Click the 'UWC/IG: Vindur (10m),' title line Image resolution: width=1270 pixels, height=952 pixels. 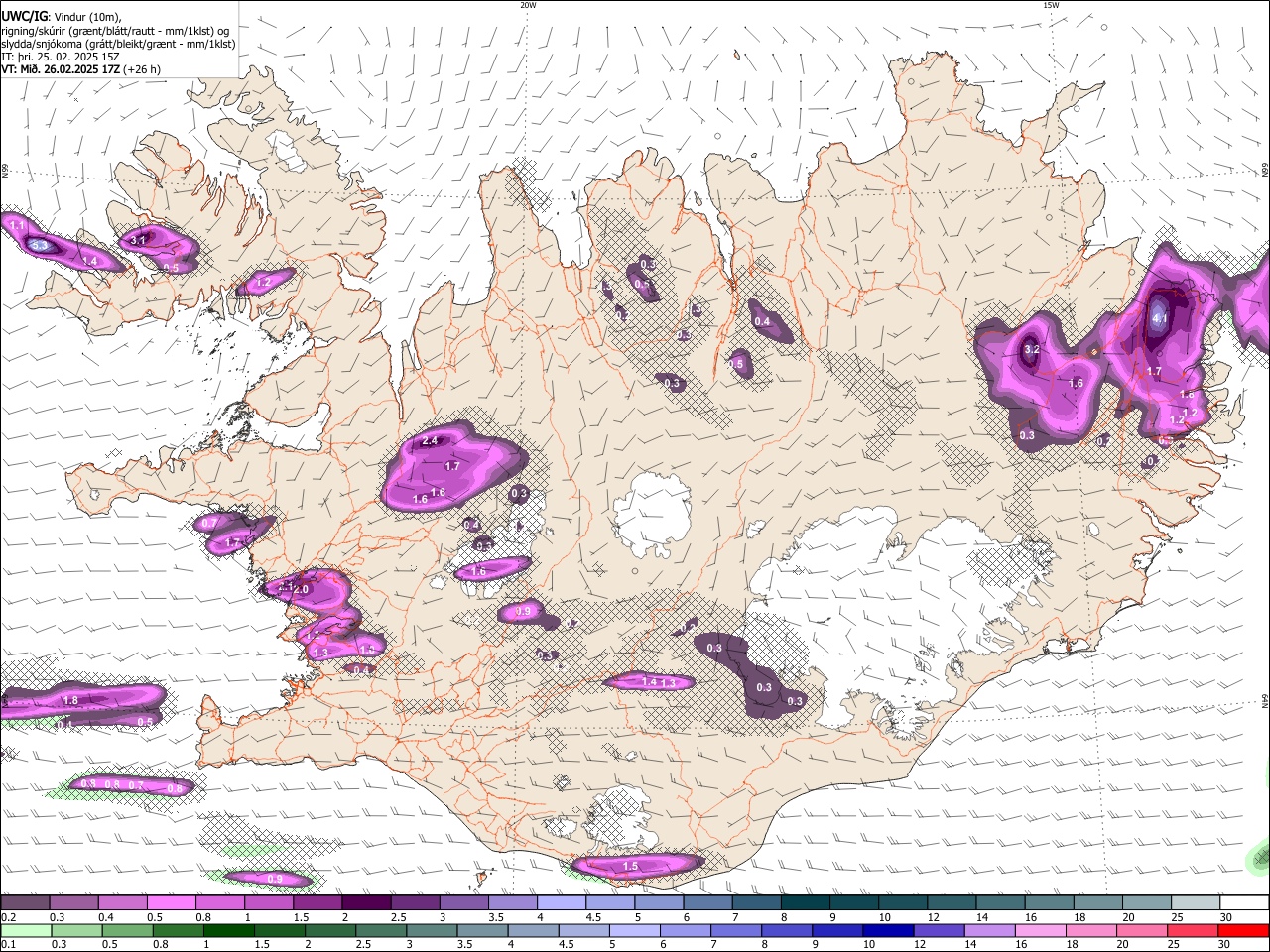62,16
